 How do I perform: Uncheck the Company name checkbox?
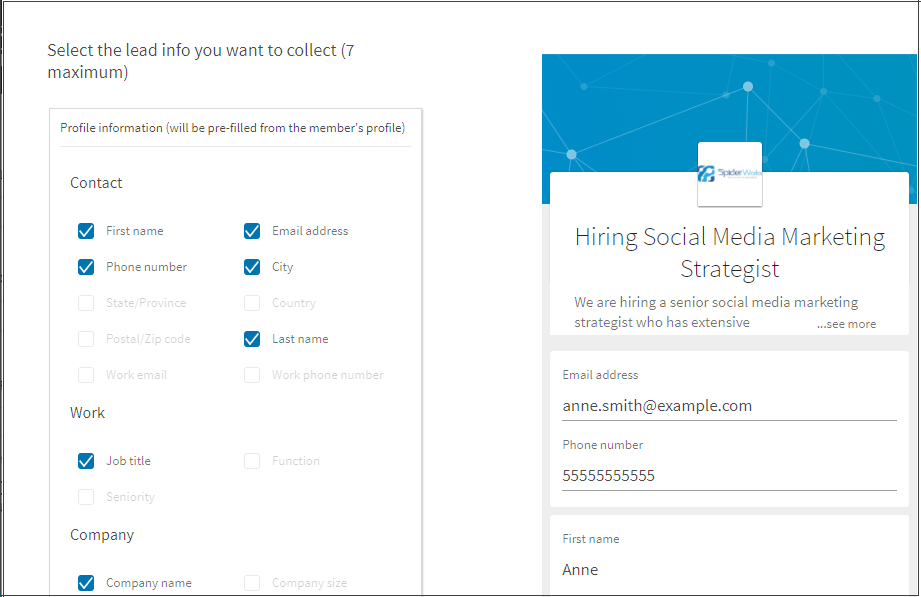86,583
